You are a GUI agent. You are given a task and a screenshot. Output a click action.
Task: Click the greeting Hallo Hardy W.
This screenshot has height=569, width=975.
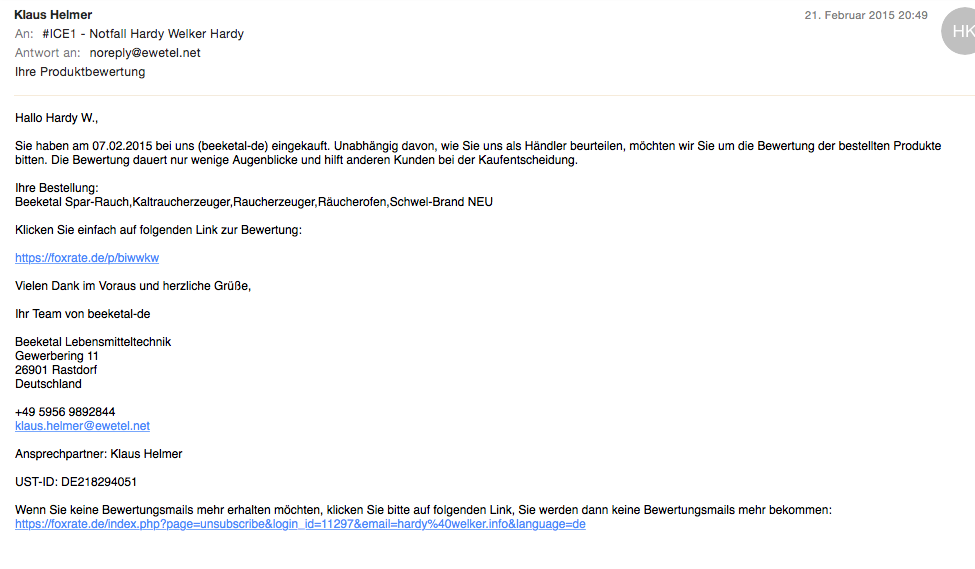point(57,118)
